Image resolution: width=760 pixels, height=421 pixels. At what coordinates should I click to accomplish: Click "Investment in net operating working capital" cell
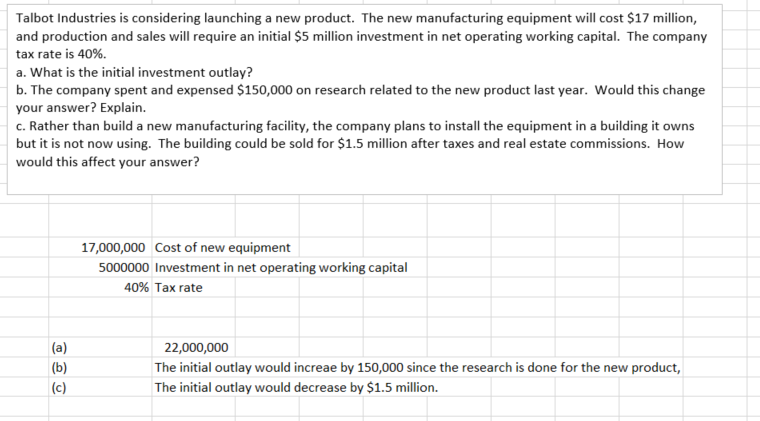281,267
